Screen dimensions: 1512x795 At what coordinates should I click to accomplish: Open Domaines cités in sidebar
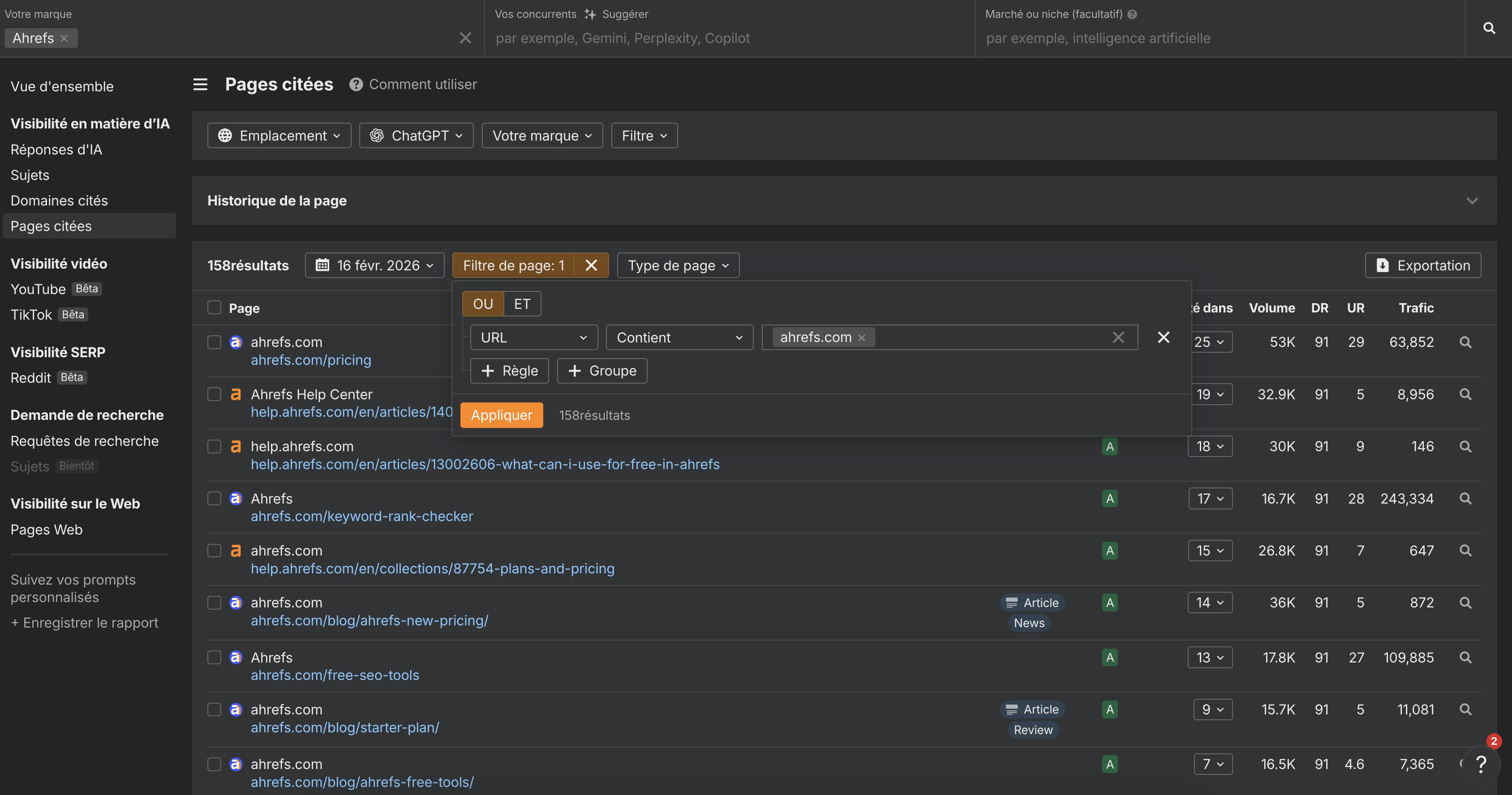[x=59, y=201]
